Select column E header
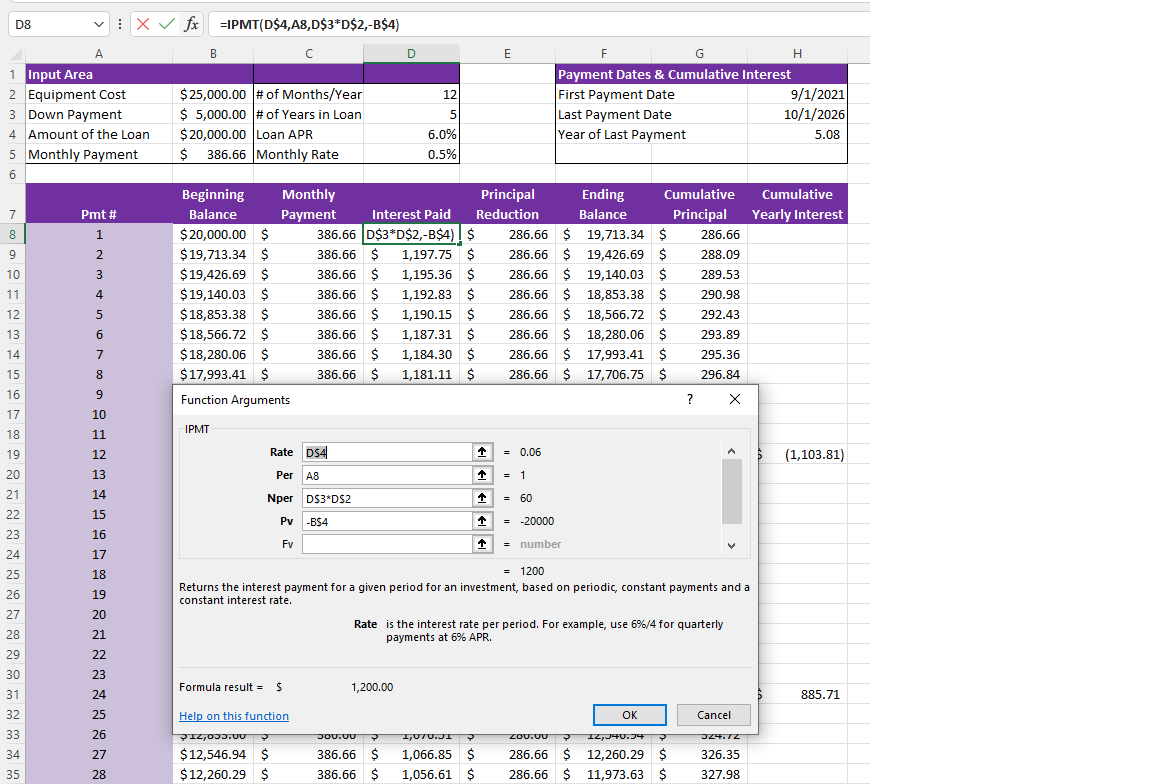 (507, 54)
